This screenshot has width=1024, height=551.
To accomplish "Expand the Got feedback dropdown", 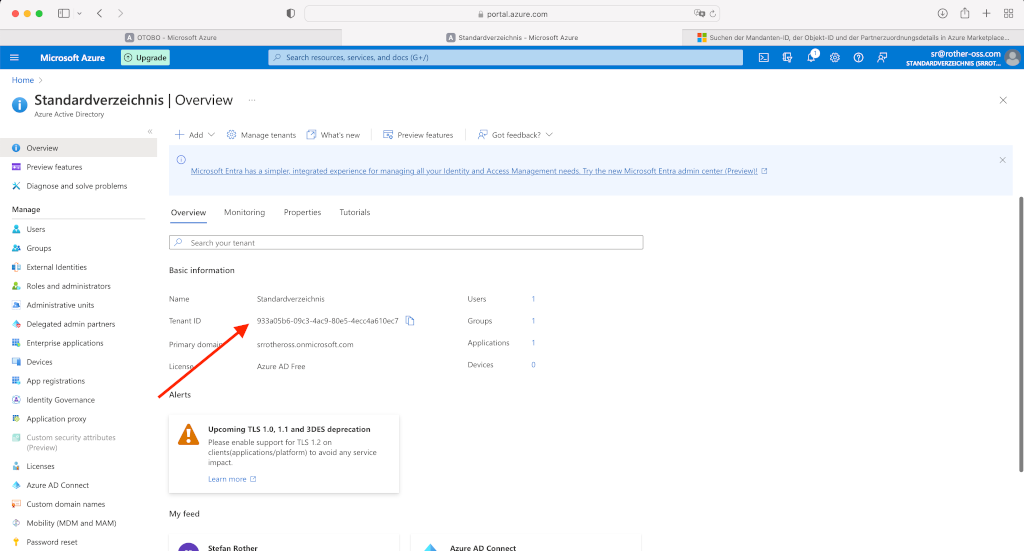I will tap(515, 135).
